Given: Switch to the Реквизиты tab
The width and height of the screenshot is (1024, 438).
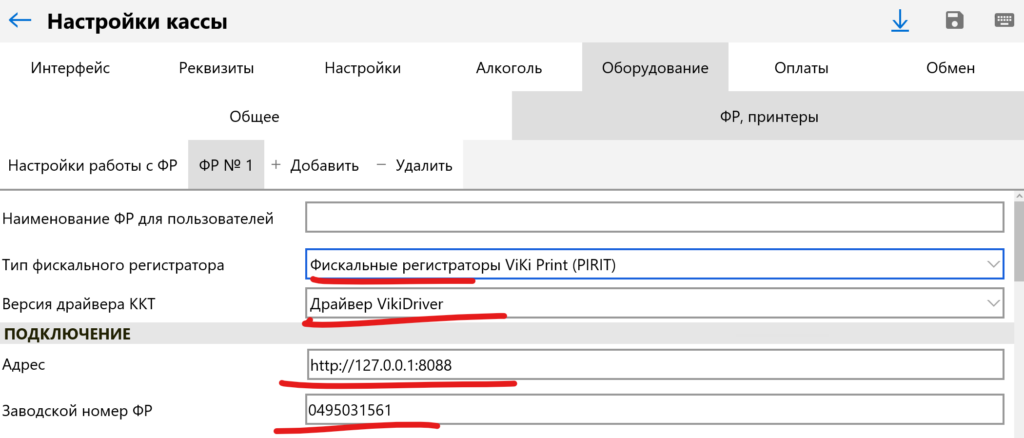Looking at the screenshot, I should tap(216, 68).
